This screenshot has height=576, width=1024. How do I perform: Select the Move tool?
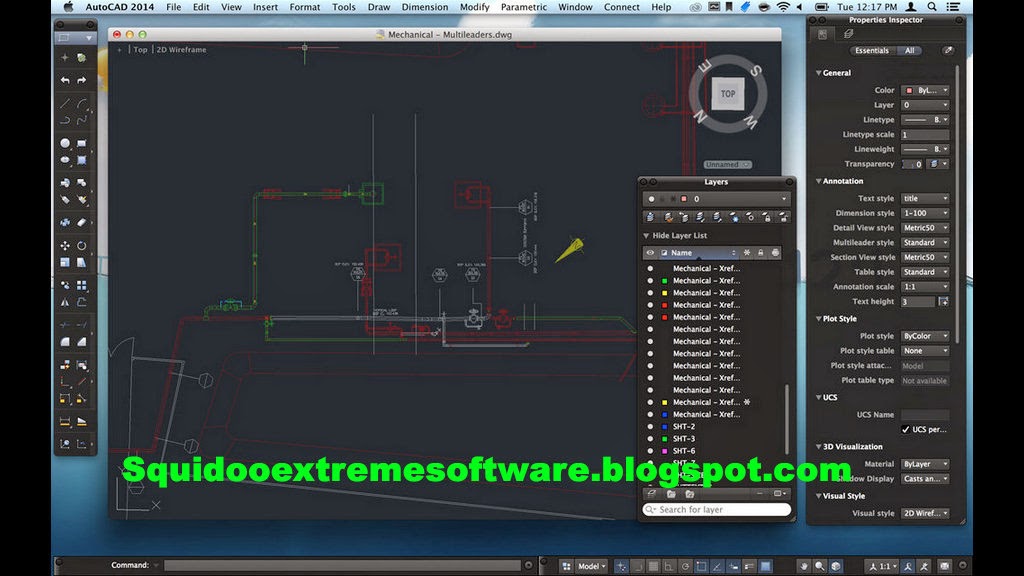[x=65, y=246]
